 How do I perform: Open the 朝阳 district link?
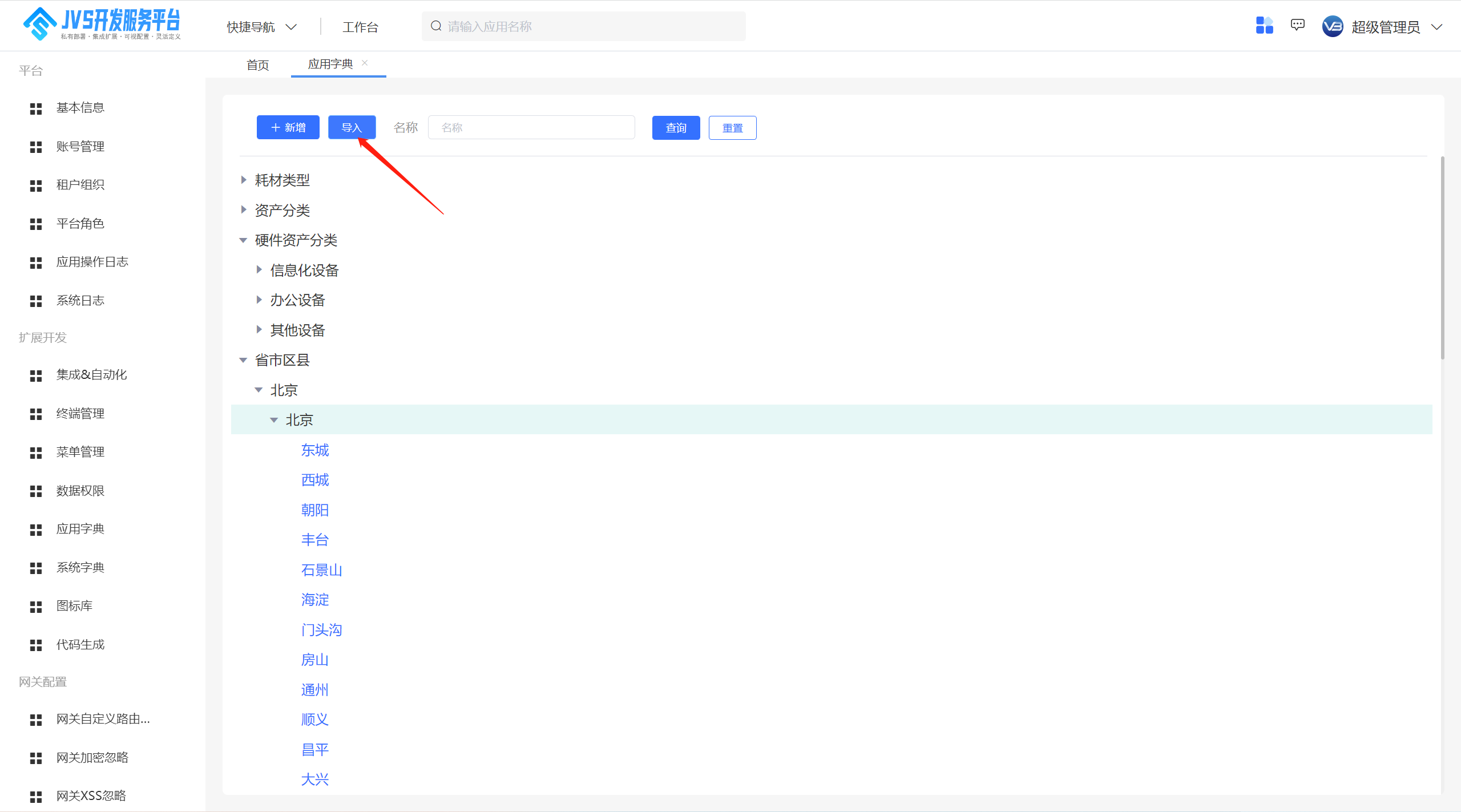coord(315,510)
